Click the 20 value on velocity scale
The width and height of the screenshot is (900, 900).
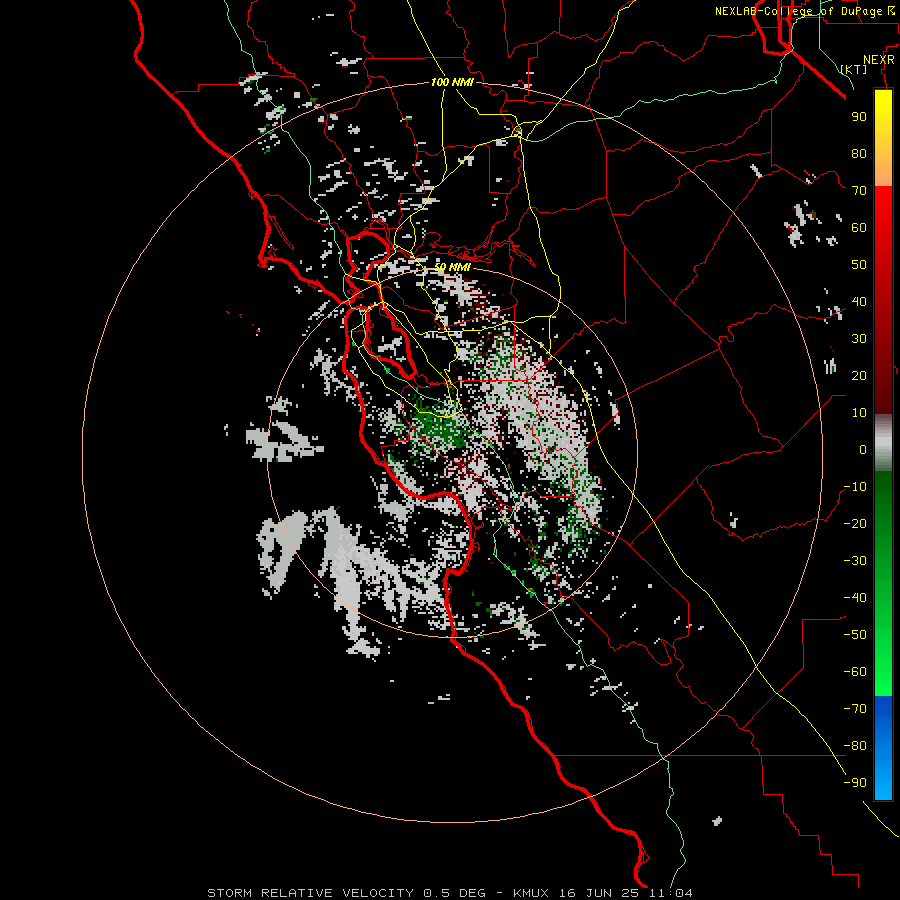859,375
